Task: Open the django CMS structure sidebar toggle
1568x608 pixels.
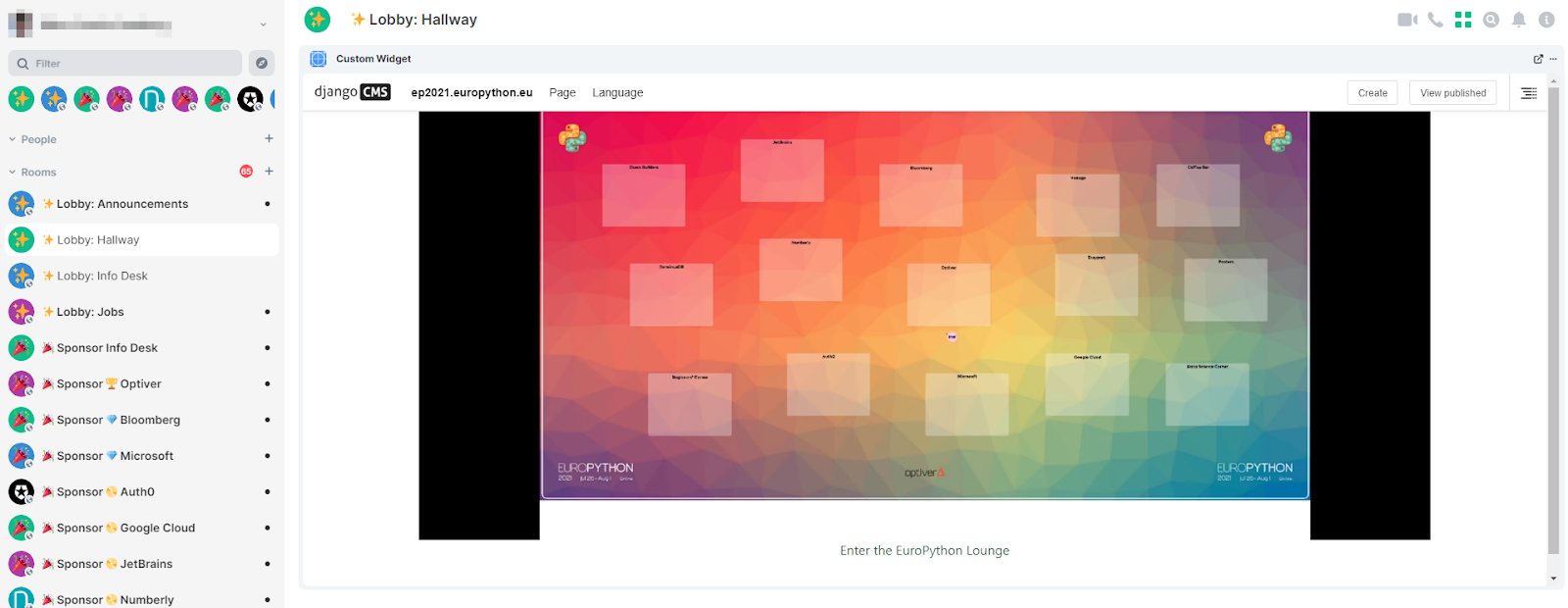Action: pyautogui.click(x=1529, y=93)
